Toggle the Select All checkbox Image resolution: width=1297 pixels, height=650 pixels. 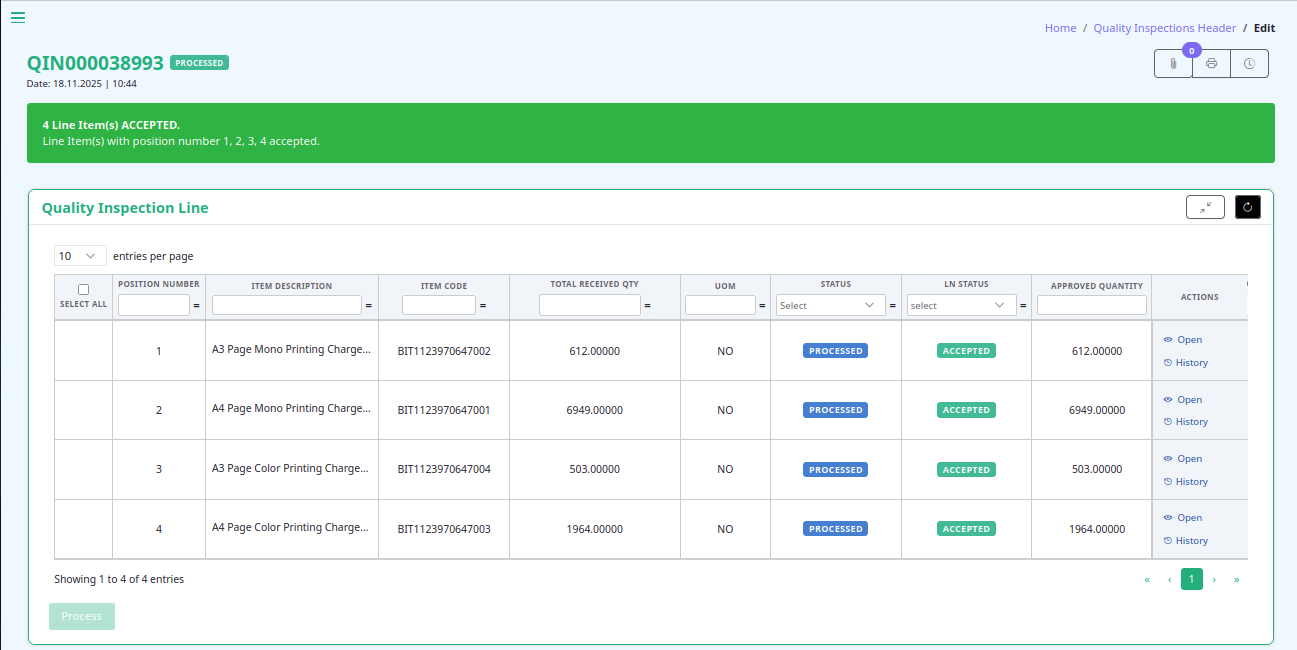click(83, 290)
